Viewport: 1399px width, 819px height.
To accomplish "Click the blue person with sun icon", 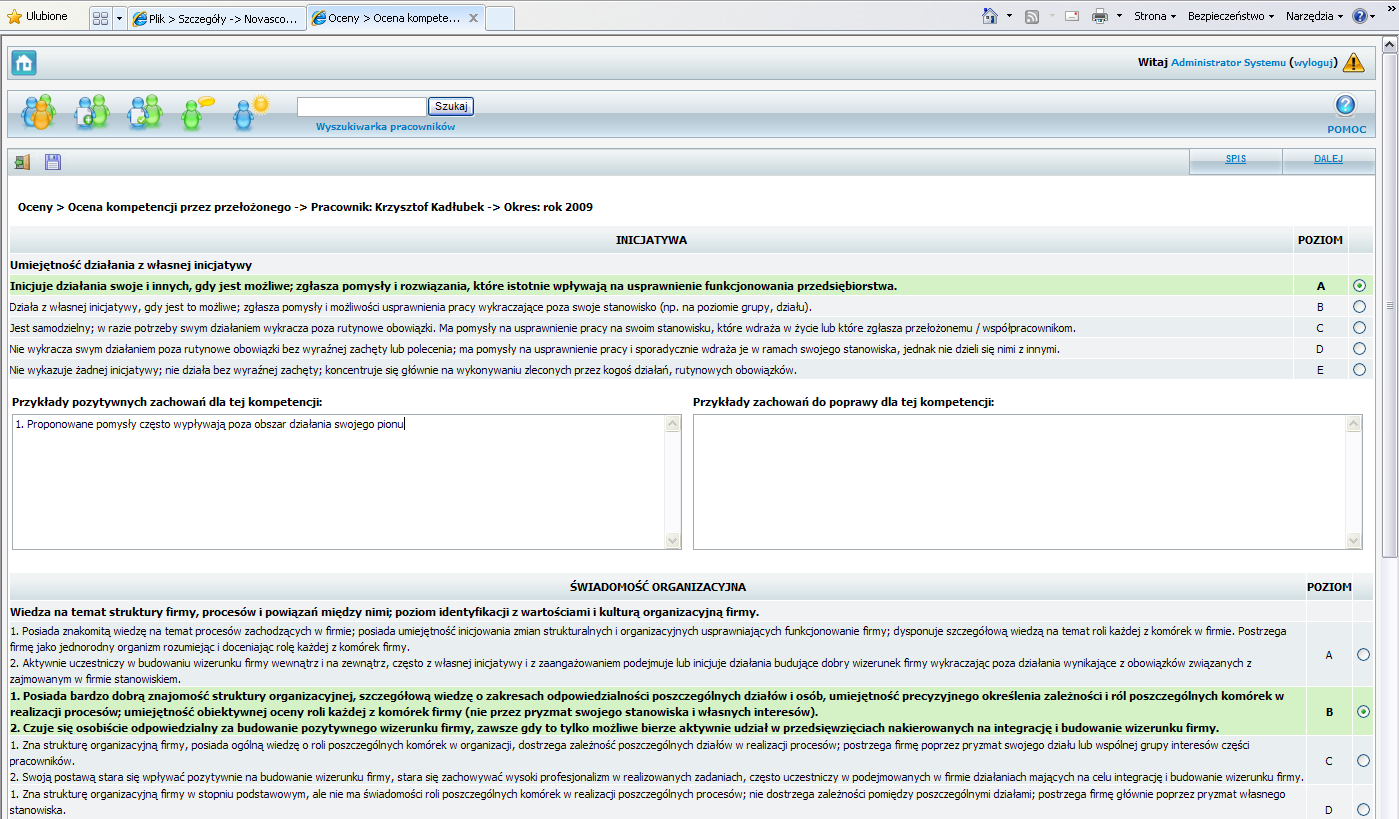I will click(x=250, y=112).
